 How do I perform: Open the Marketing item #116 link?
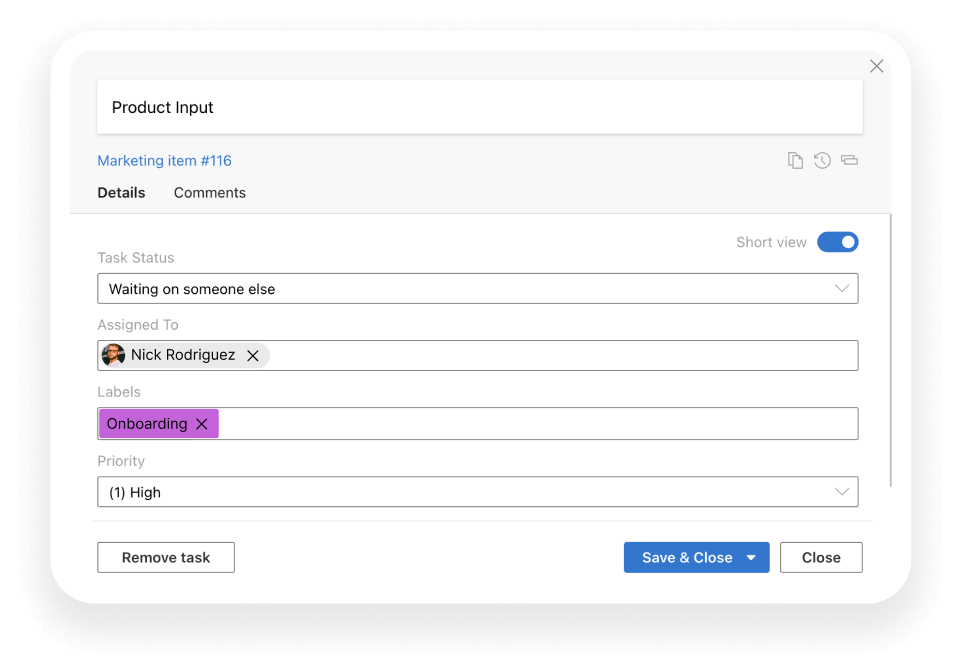[165, 160]
